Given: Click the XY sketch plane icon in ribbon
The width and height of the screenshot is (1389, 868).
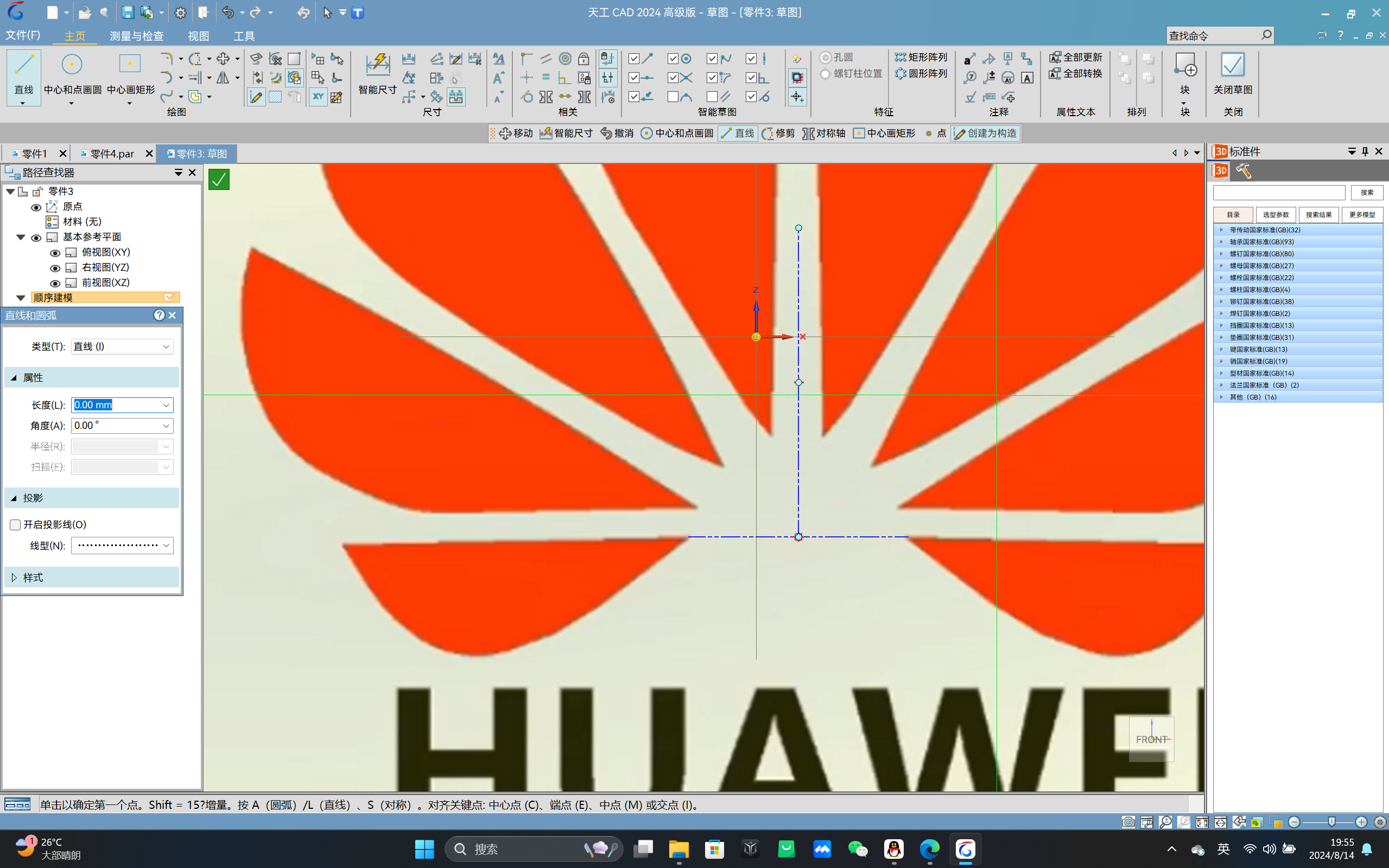Looking at the screenshot, I should tap(318, 97).
